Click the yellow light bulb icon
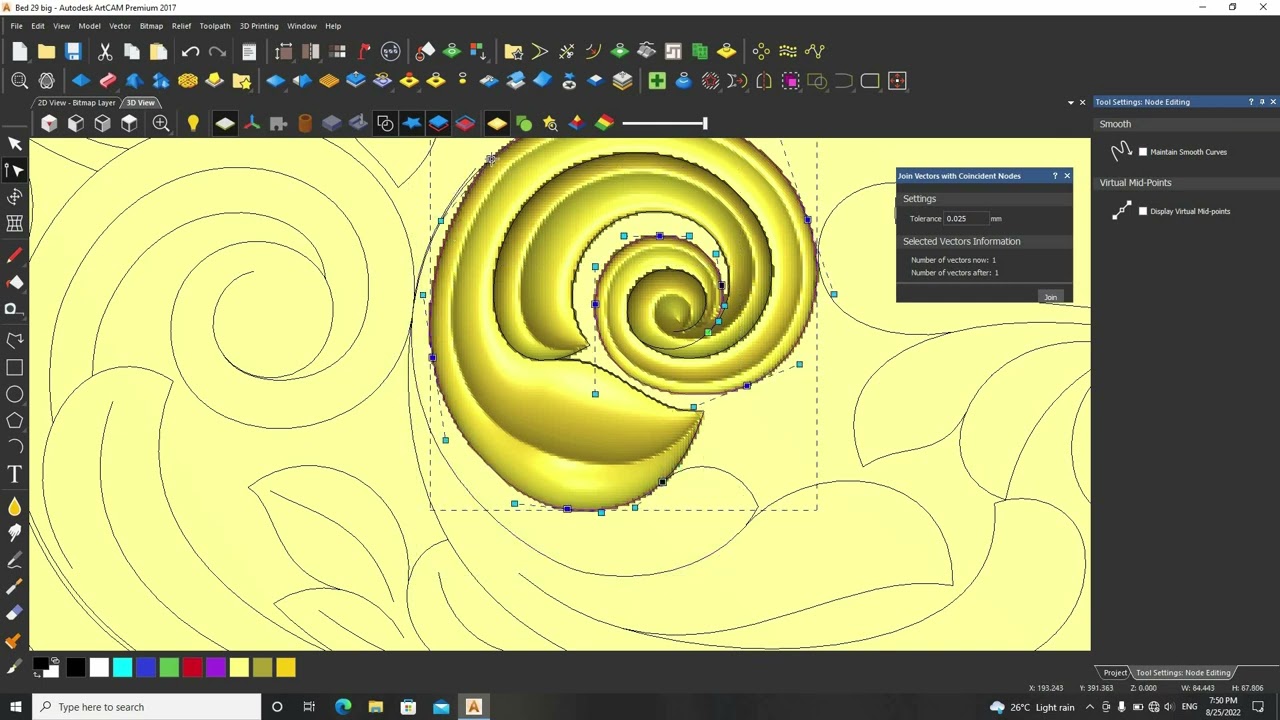Image resolution: width=1280 pixels, height=720 pixels. click(193, 123)
